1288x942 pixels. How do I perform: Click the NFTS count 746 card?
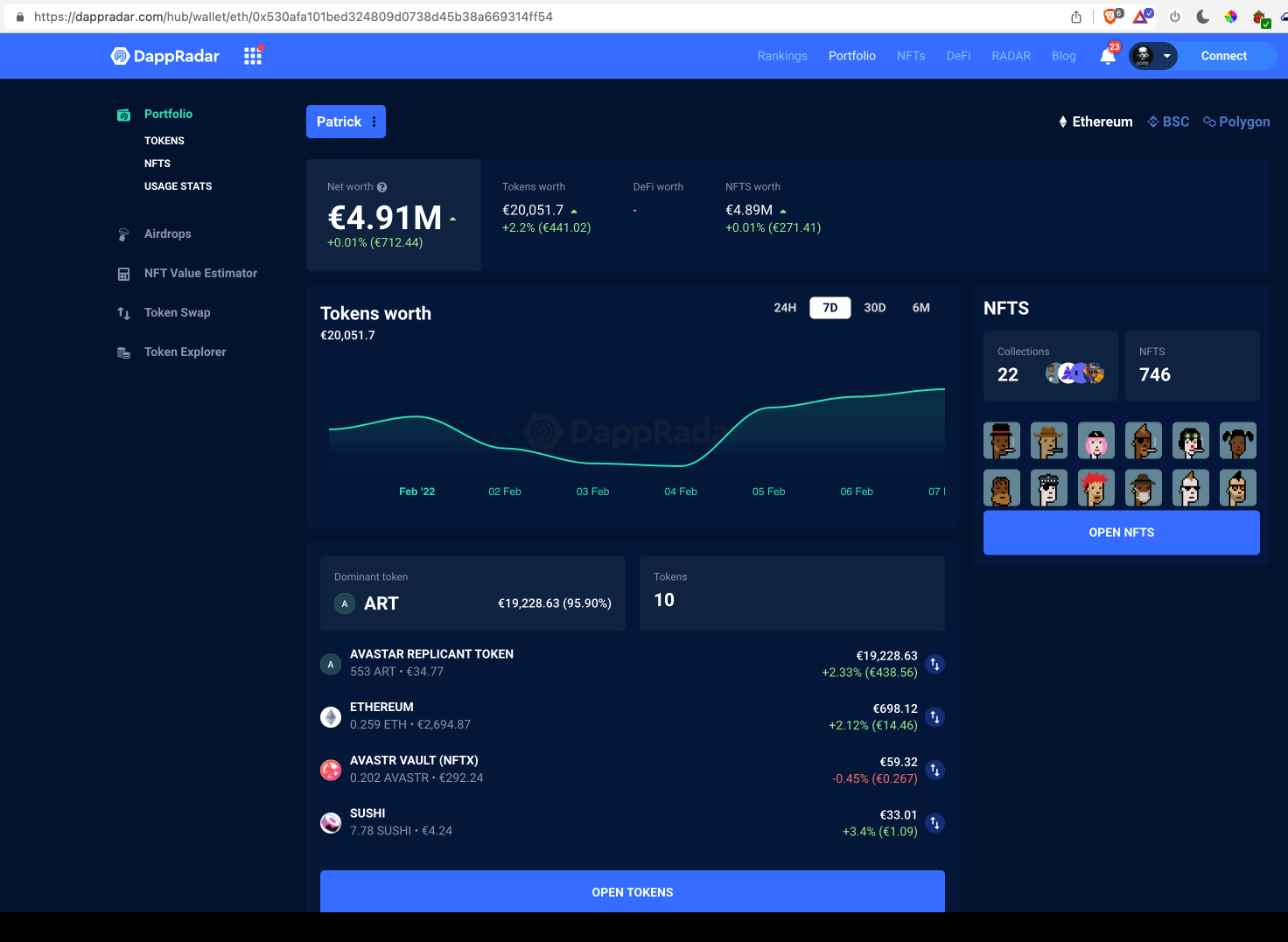tap(1193, 366)
